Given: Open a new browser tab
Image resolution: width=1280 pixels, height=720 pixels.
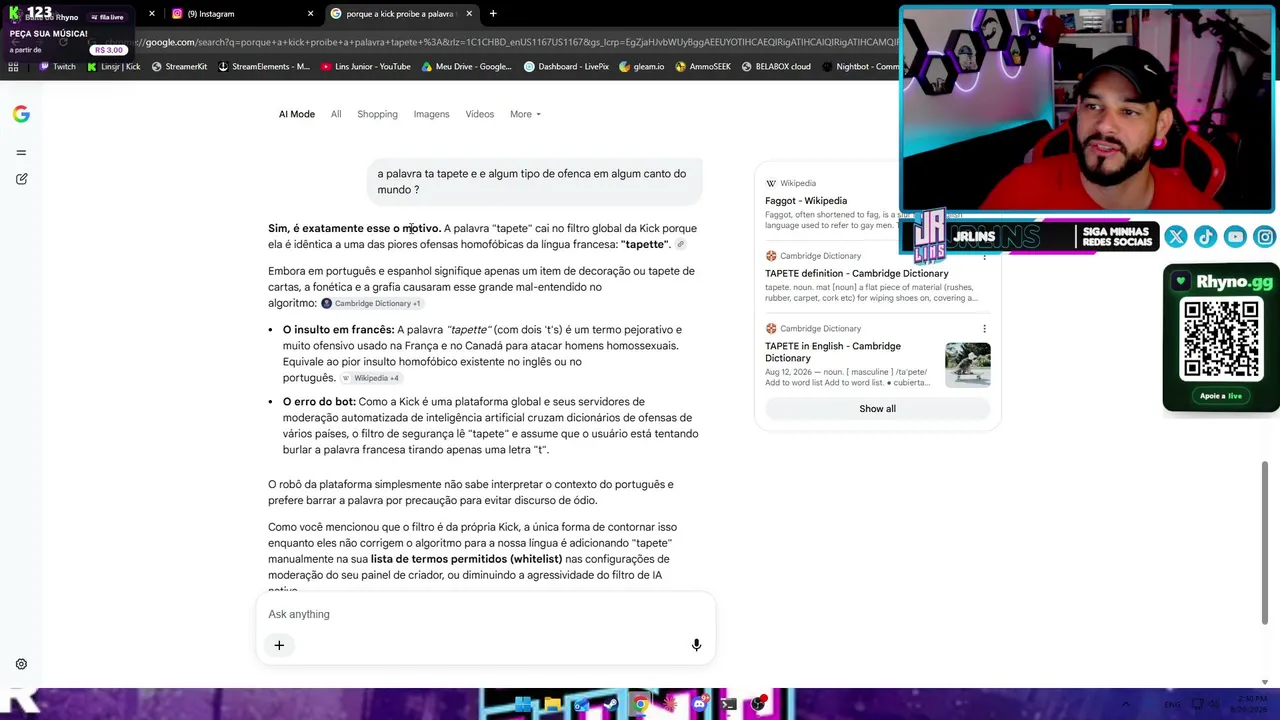Looking at the screenshot, I should pyautogui.click(x=493, y=14).
